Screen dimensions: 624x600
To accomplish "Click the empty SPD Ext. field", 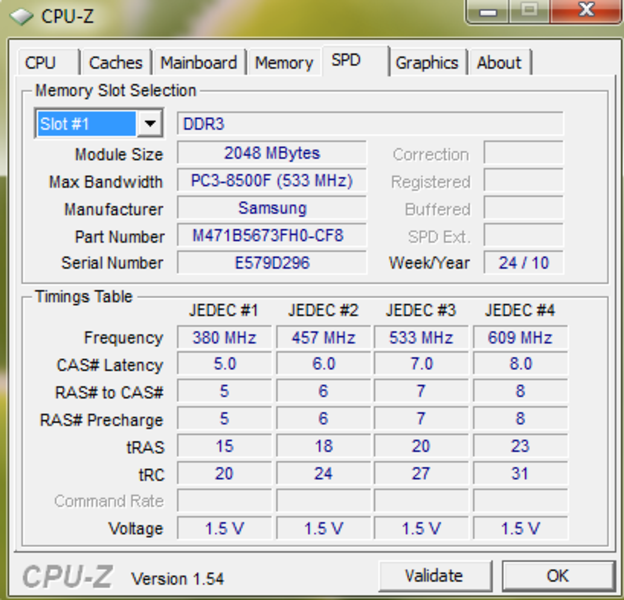I will pyautogui.click(x=524, y=235).
